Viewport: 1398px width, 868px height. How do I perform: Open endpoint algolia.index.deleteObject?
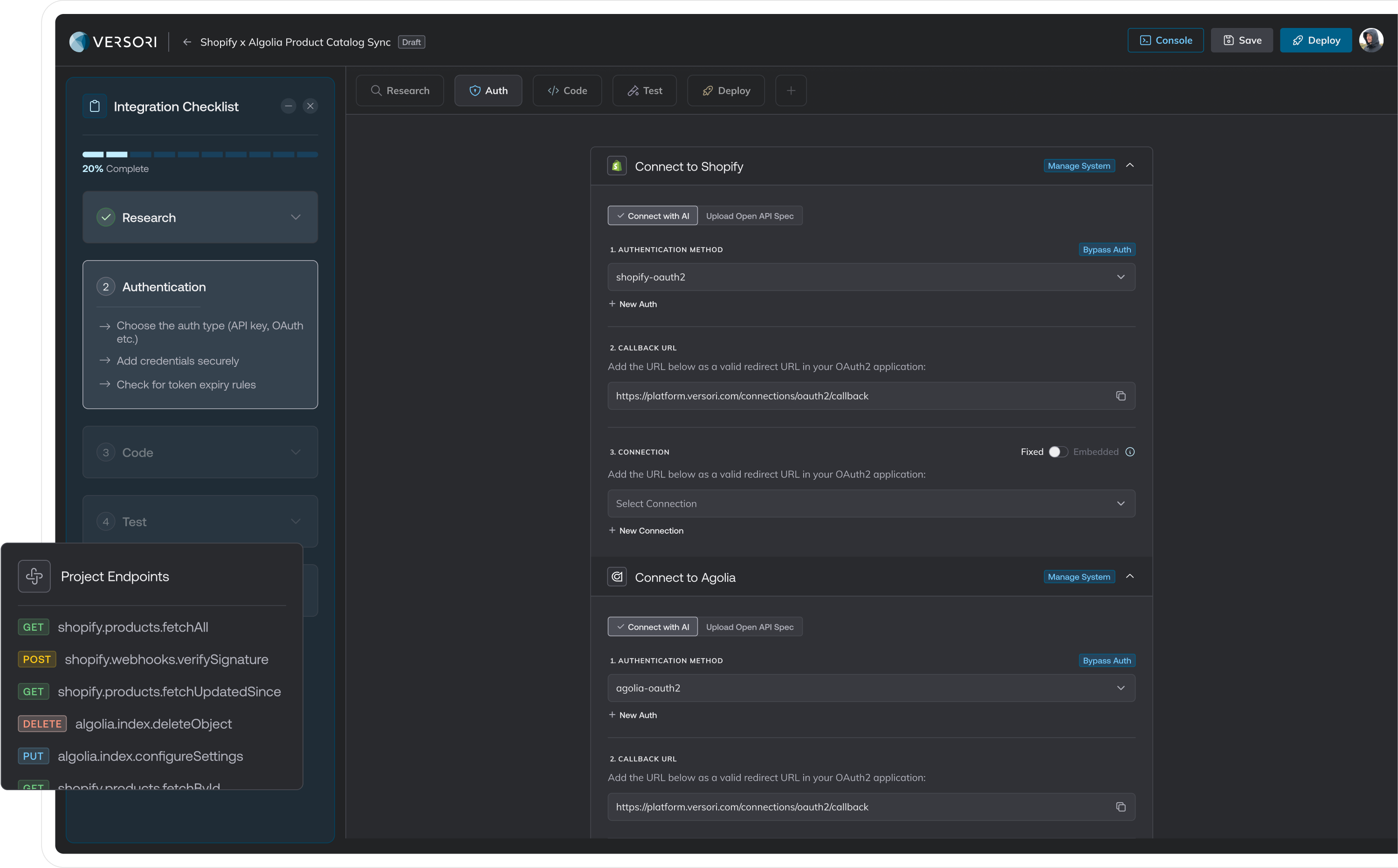153,723
